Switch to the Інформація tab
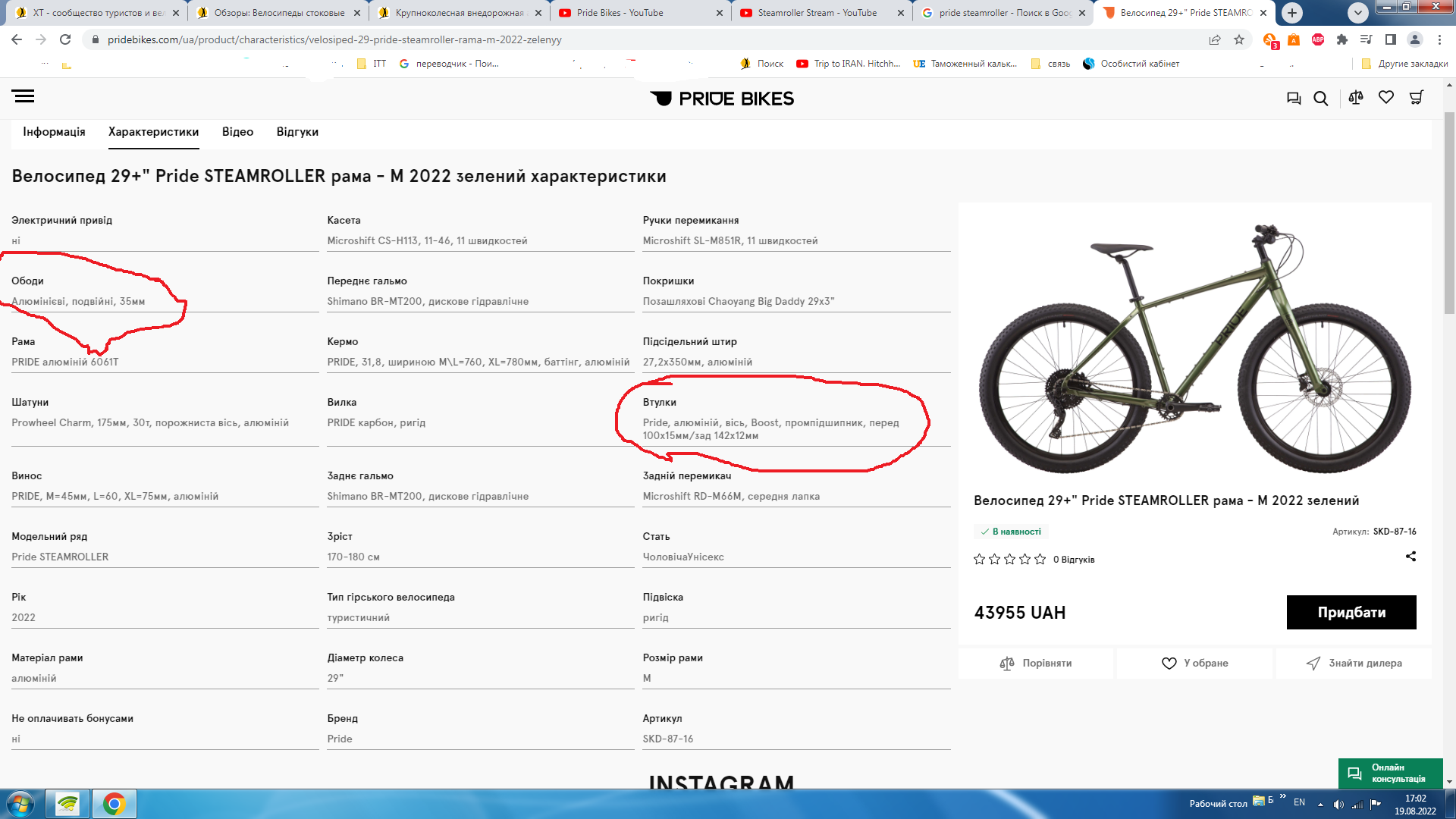This screenshot has height=819, width=1456. pos(54,132)
